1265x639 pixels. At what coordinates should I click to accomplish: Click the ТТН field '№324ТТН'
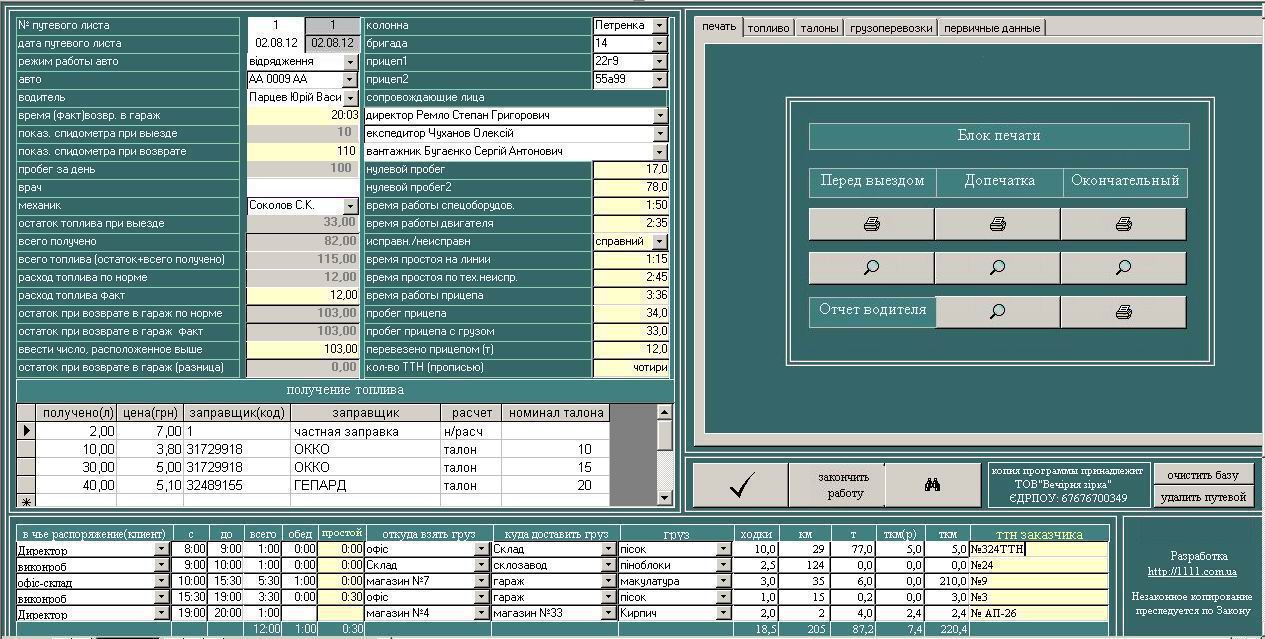click(x=1039, y=549)
